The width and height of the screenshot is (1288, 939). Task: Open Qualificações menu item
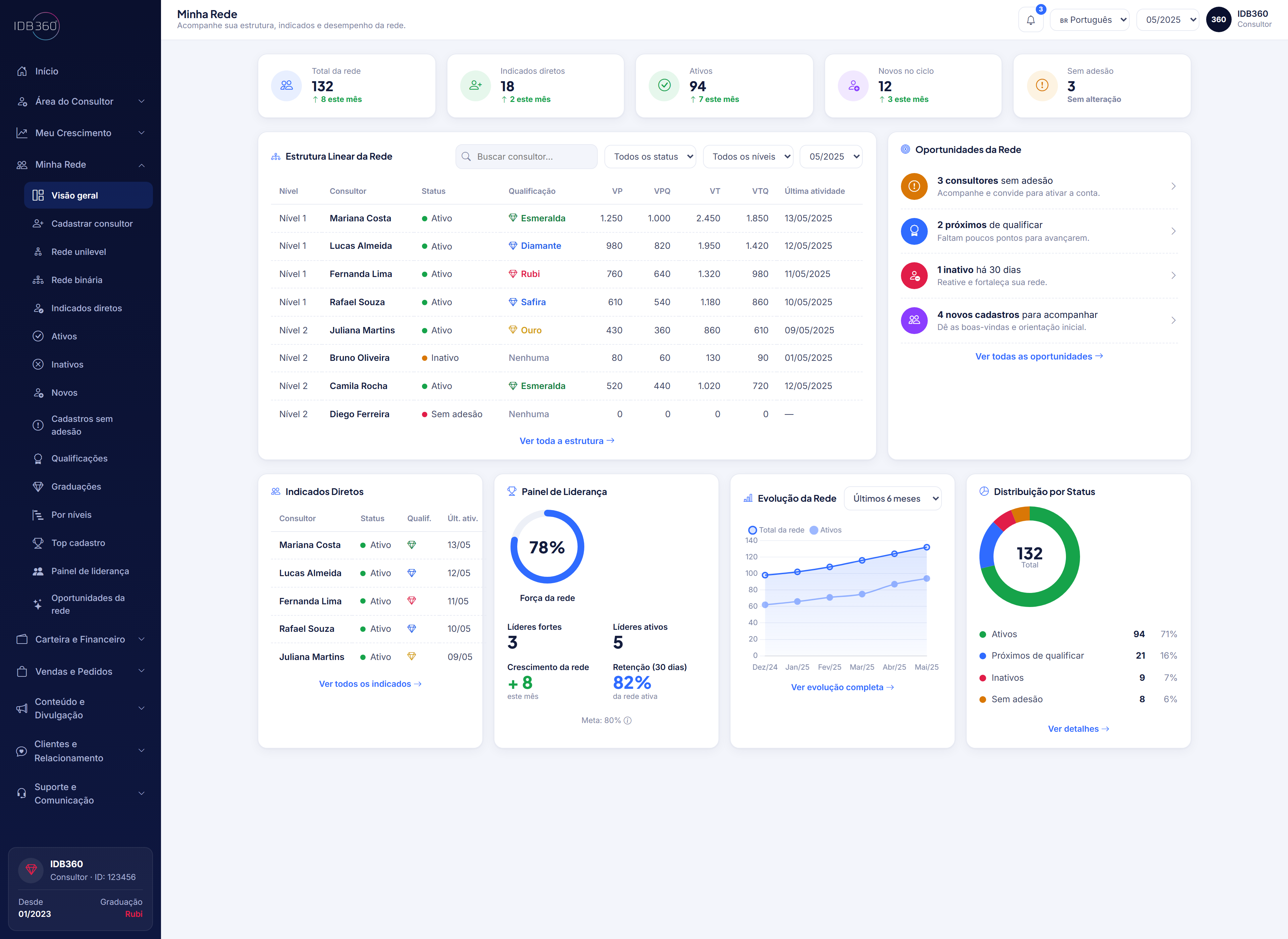[88, 458]
